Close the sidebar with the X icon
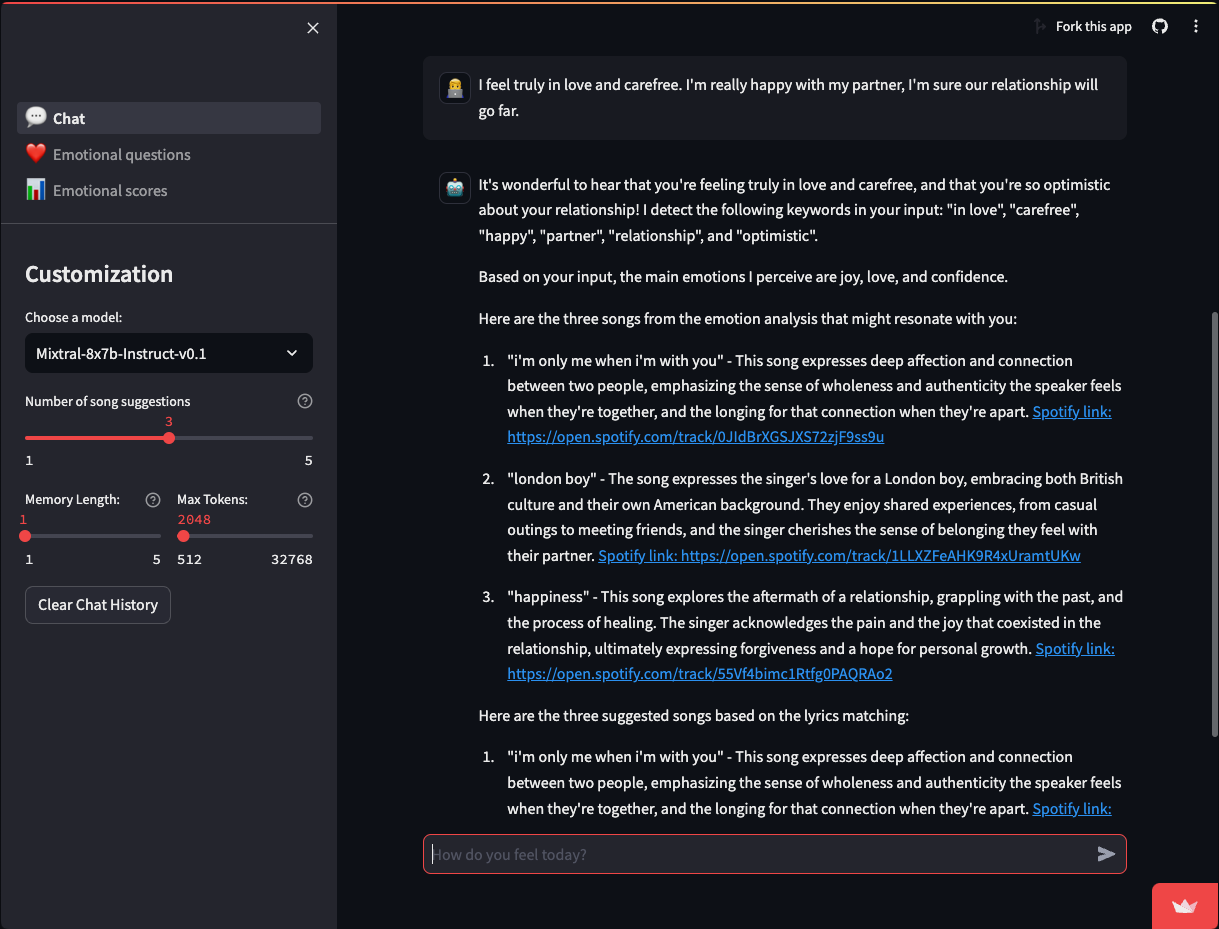The image size is (1219, 929). pos(313,28)
